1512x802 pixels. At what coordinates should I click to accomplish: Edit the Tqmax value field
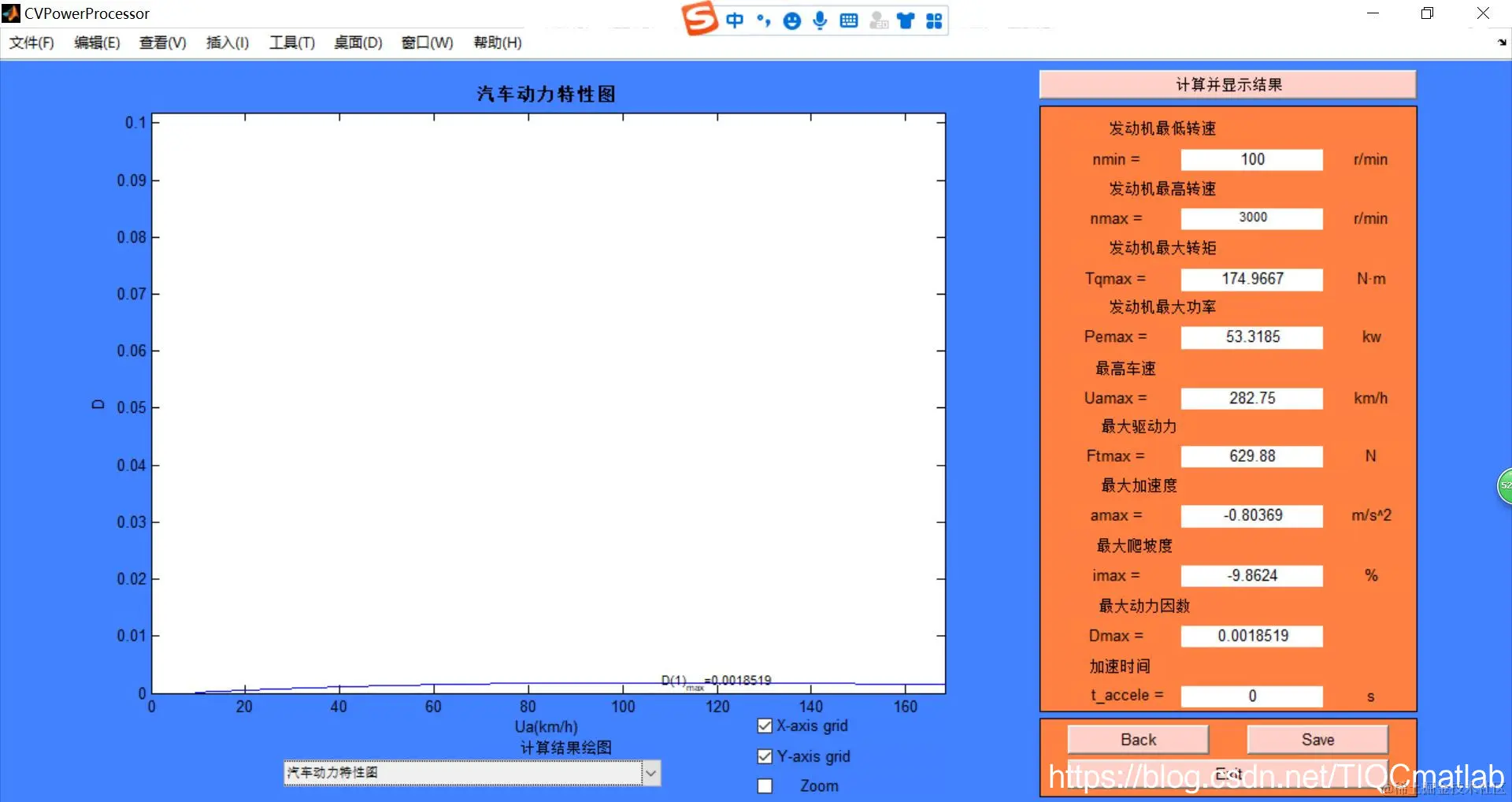click(1251, 279)
